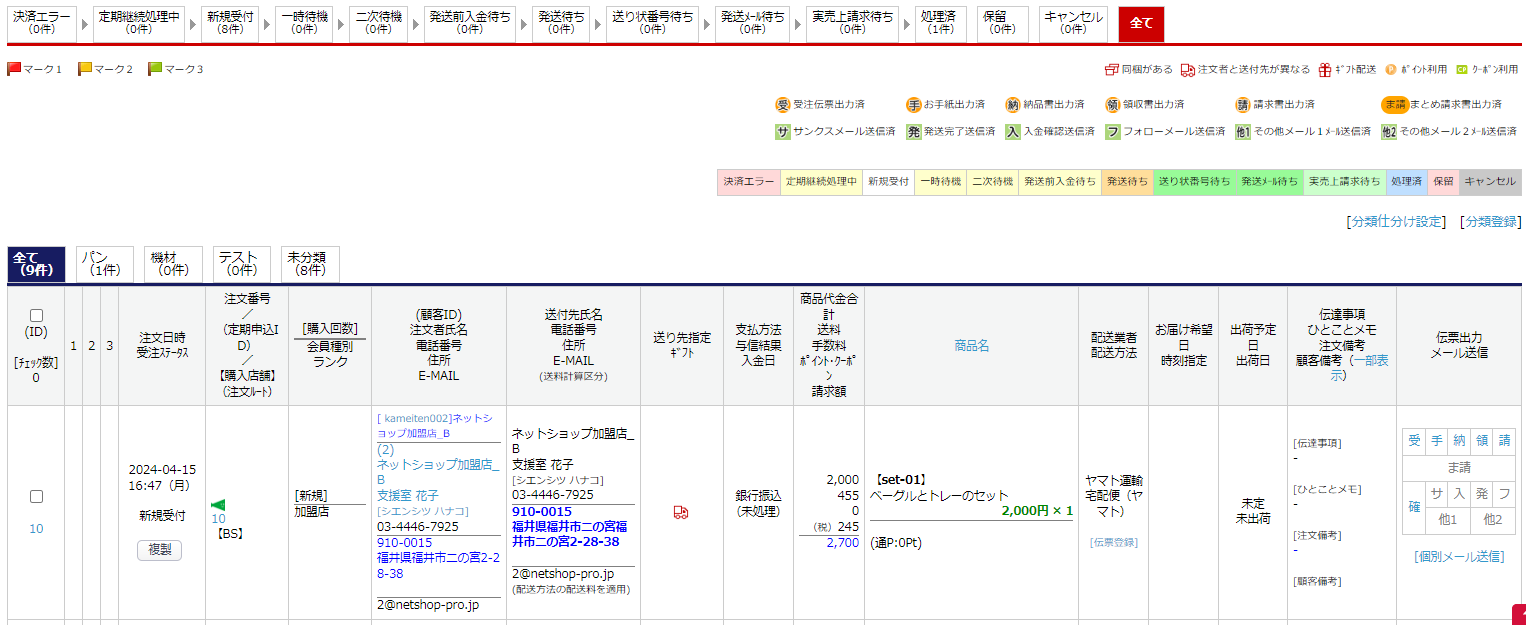
Task: Click the 領 receipt icon in the order row
Action: coord(1482,440)
